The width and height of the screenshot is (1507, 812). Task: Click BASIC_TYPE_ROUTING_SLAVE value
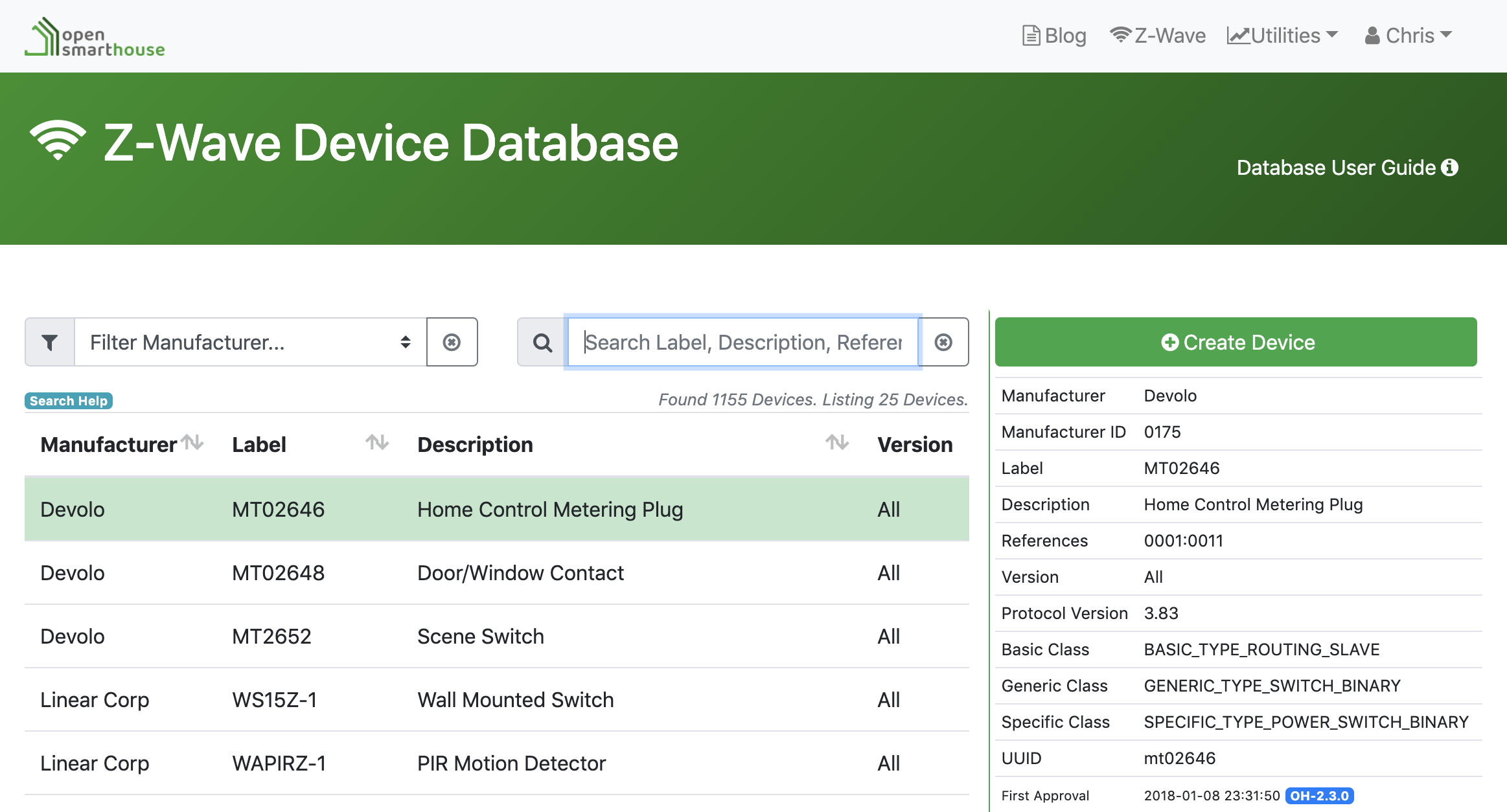tap(1261, 649)
